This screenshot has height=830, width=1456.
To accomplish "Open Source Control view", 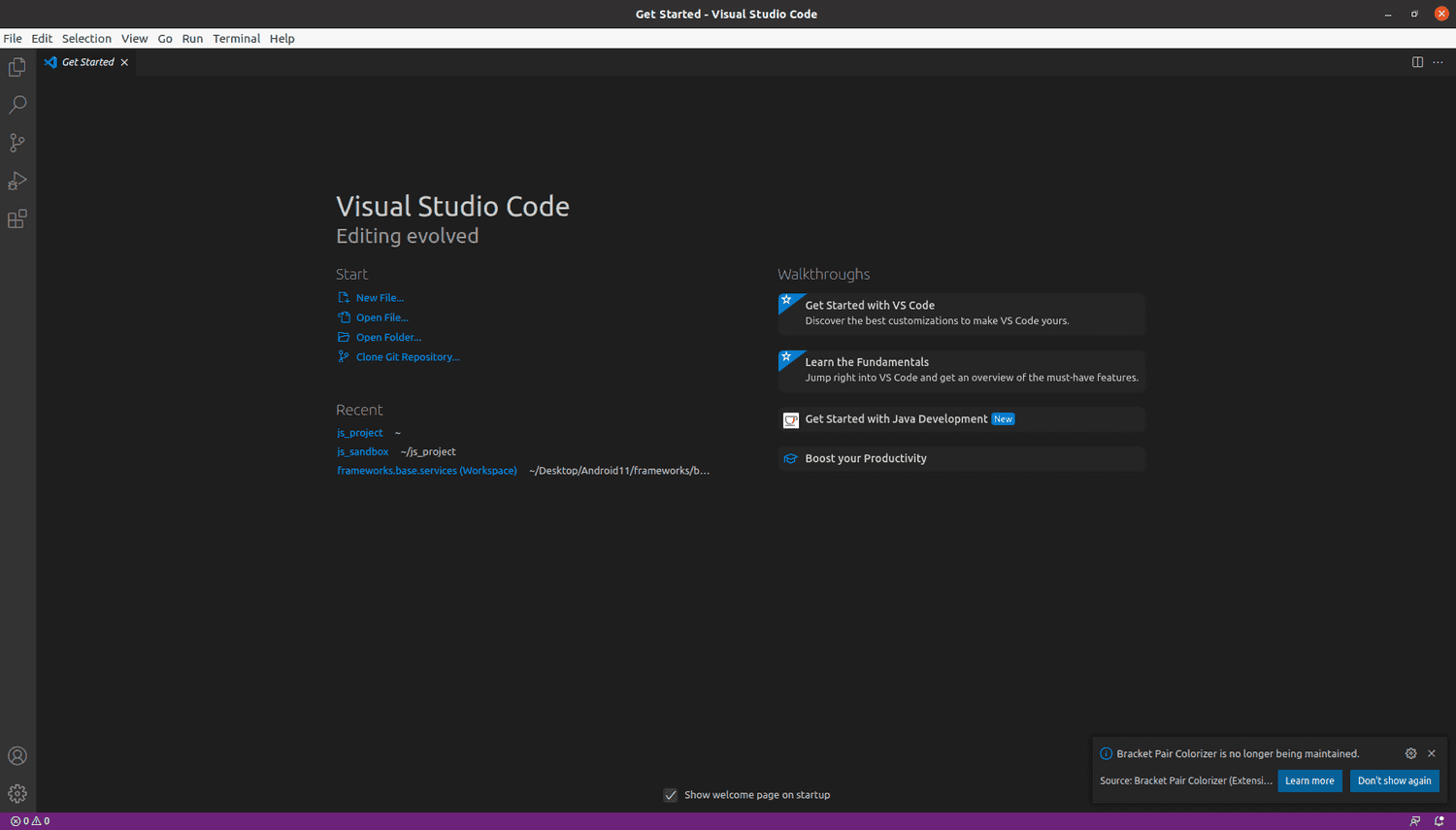I will click(x=17, y=143).
